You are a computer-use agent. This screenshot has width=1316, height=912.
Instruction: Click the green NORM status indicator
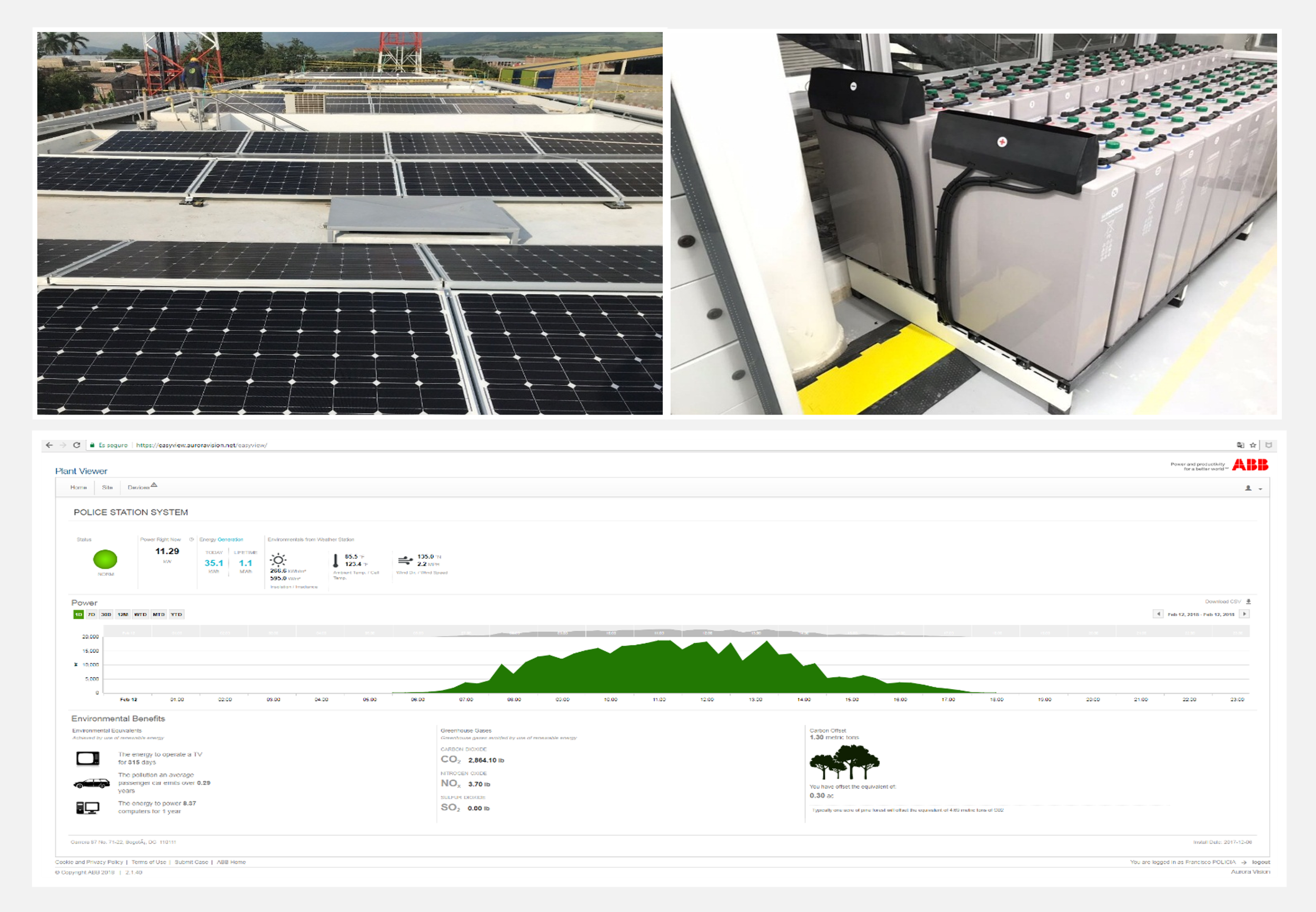click(x=105, y=560)
